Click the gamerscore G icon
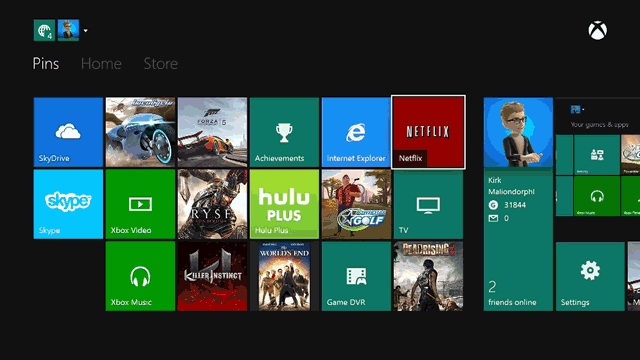Viewport: 640px width, 360px height. coord(493,205)
